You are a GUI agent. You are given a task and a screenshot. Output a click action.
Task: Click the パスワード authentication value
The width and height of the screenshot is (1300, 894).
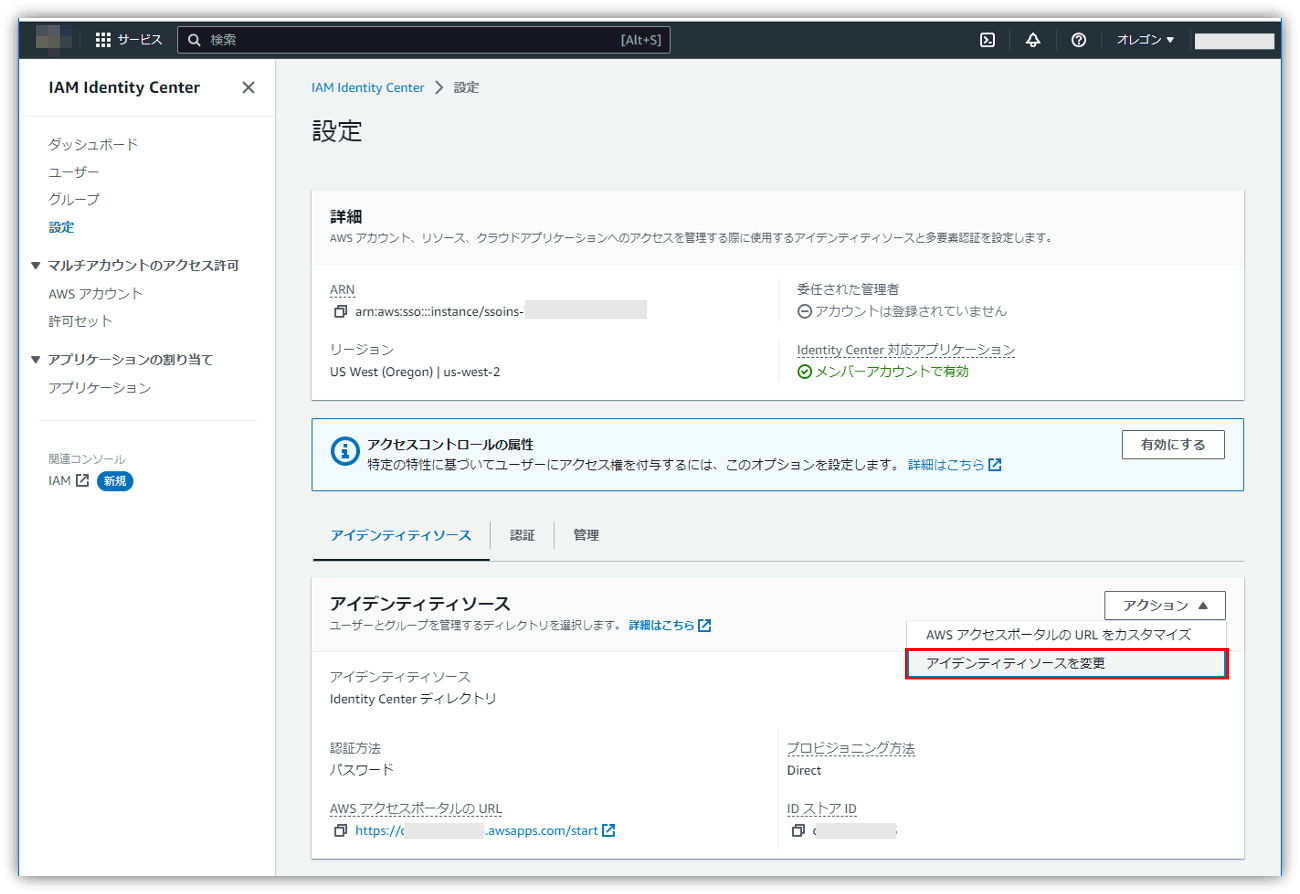click(x=362, y=771)
